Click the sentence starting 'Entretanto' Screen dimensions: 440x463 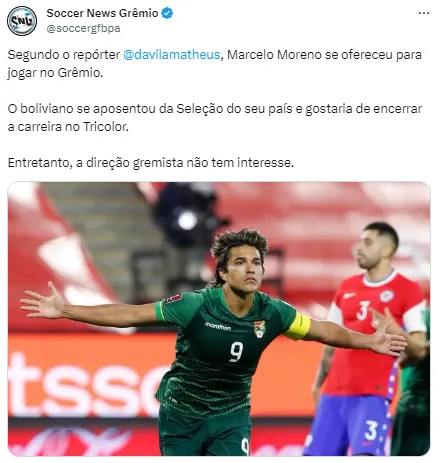(151, 163)
